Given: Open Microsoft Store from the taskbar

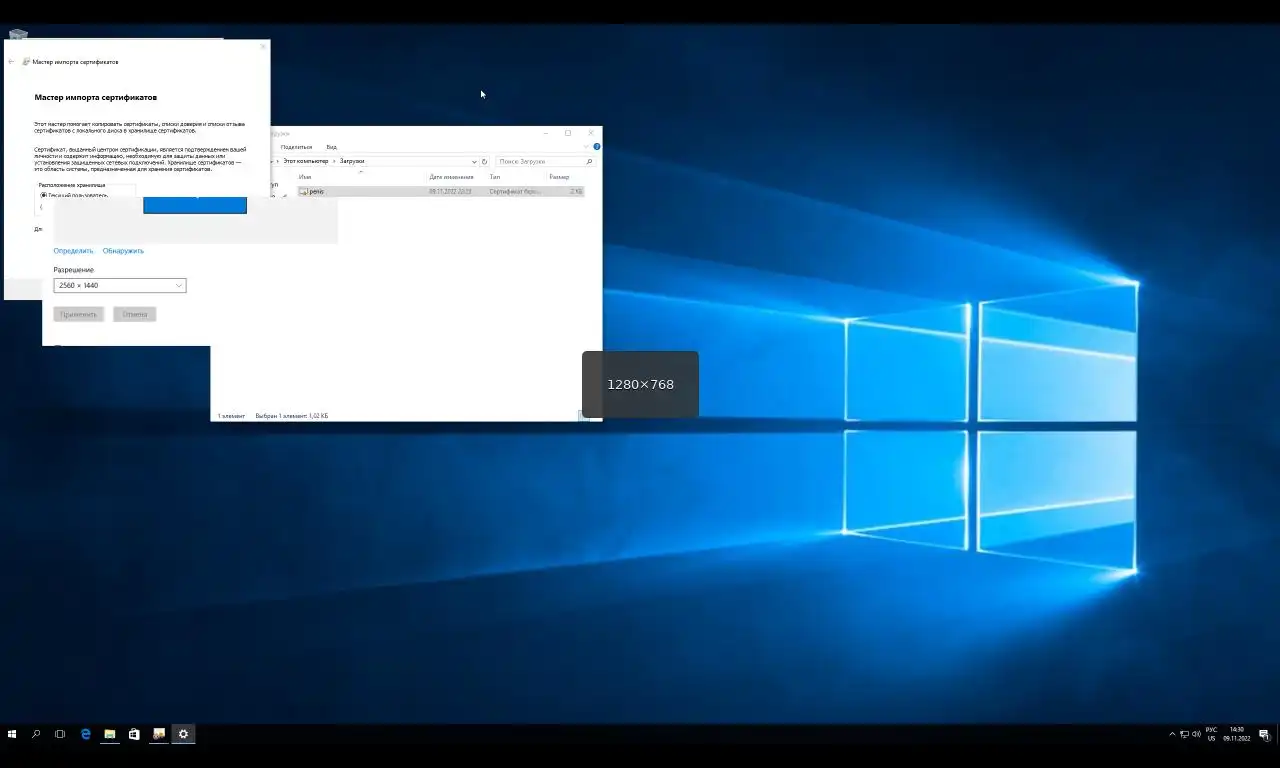Looking at the screenshot, I should pyautogui.click(x=134, y=734).
